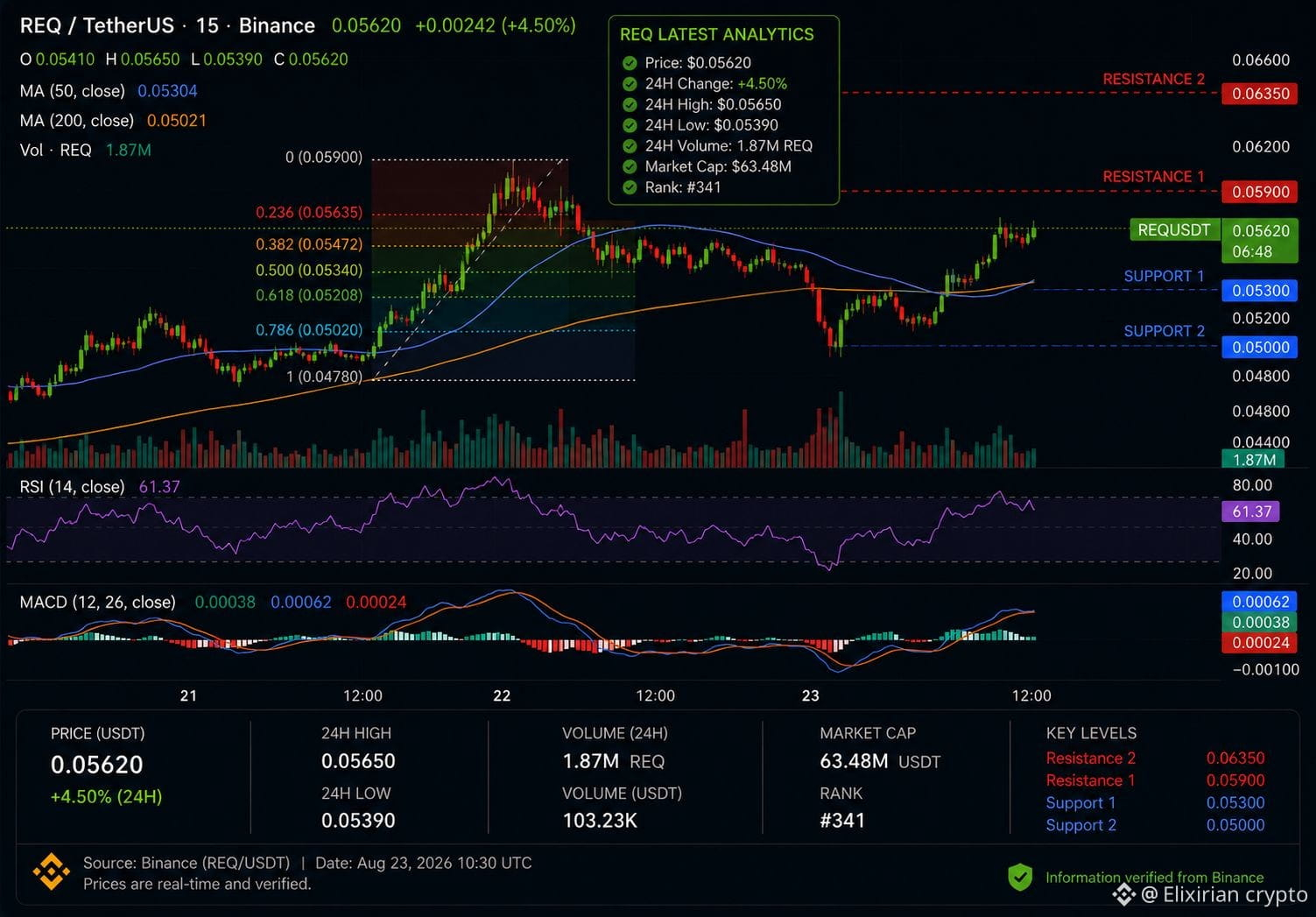Click the Information verified from Binance text
This screenshot has width=1316, height=917.
pyautogui.click(x=1154, y=878)
